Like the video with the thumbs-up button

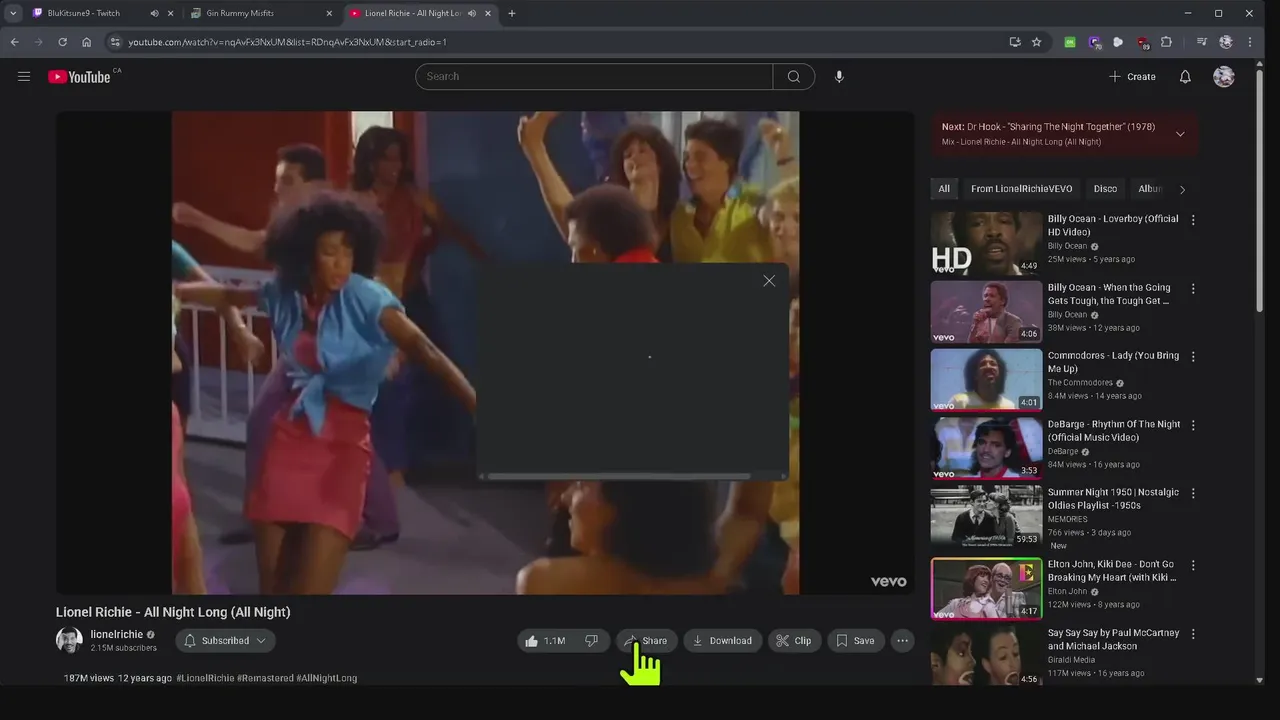(546, 641)
